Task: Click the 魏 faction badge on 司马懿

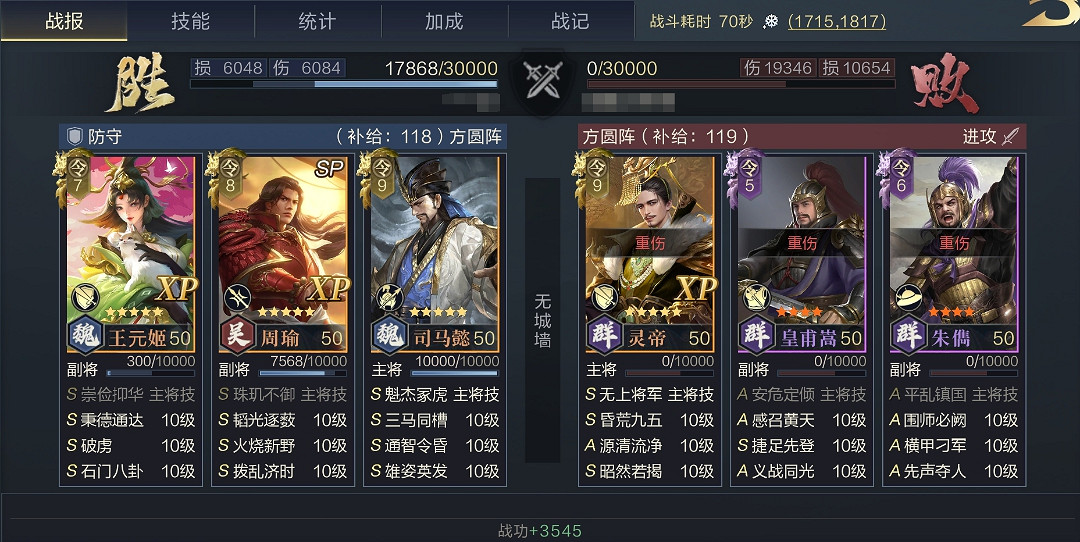Action: point(390,335)
